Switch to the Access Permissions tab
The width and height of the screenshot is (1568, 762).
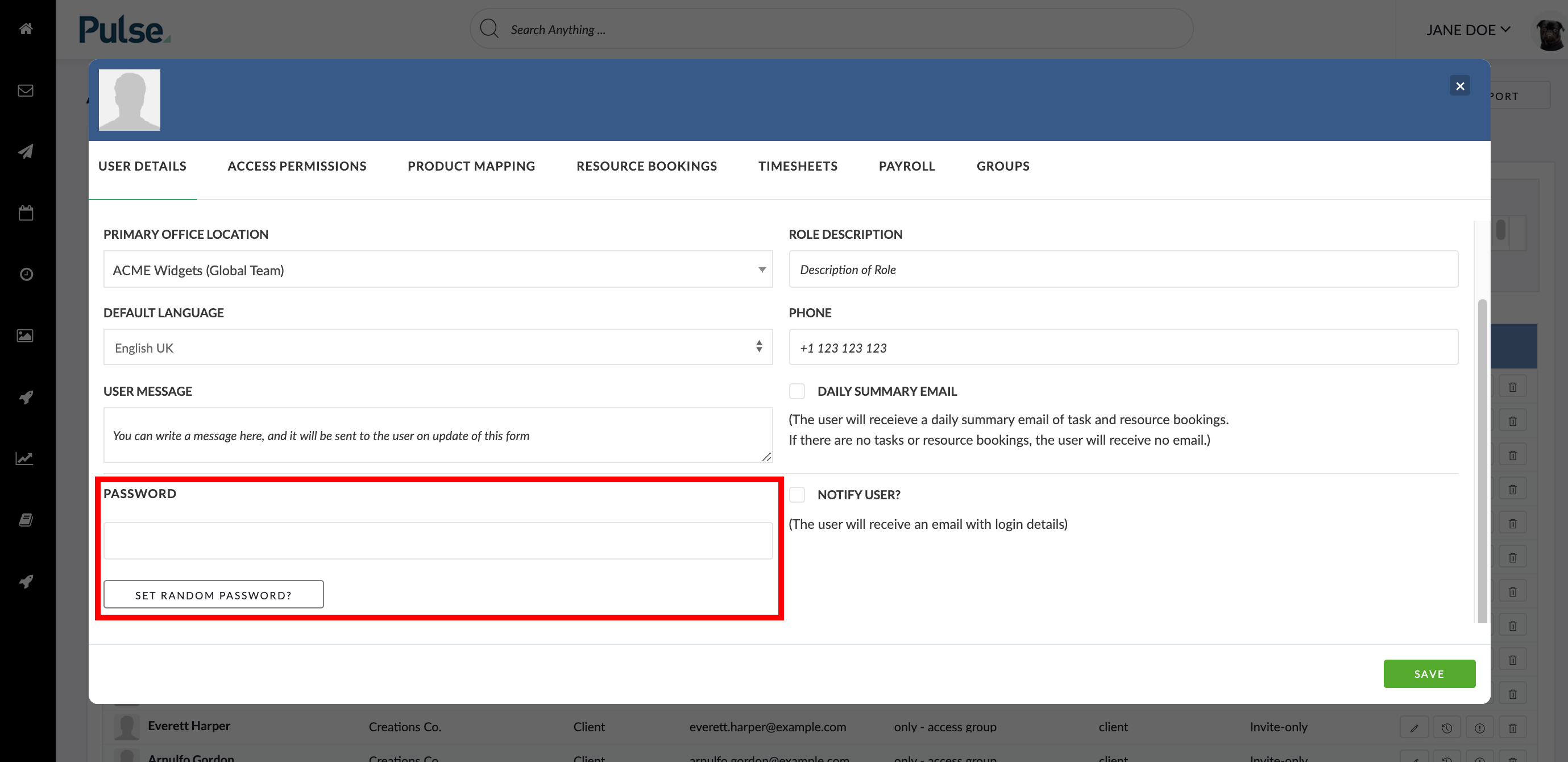coord(296,165)
